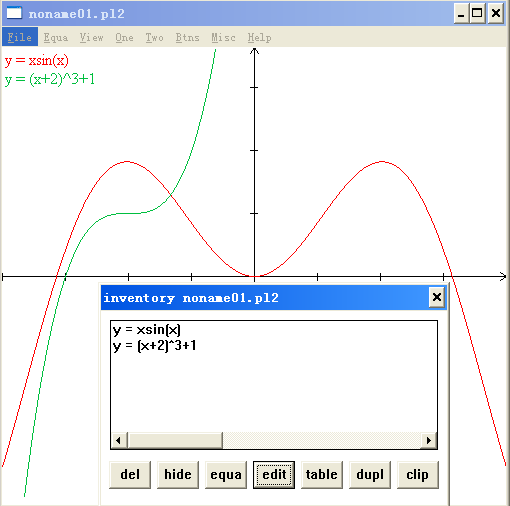Screen dimensions: 510x506
Task: Close the noname01.pl2 main window
Action: [x=496, y=13]
